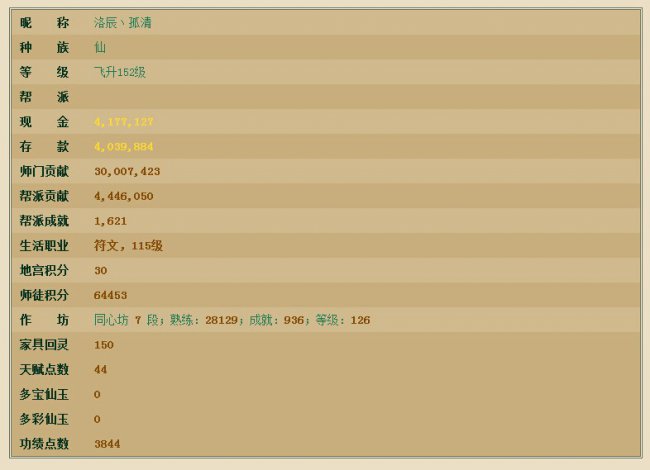The width and height of the screenshot is (650, 470).
Task: Click the 昵称 field label
Action: pyautogui.click(x=44, y=22)
